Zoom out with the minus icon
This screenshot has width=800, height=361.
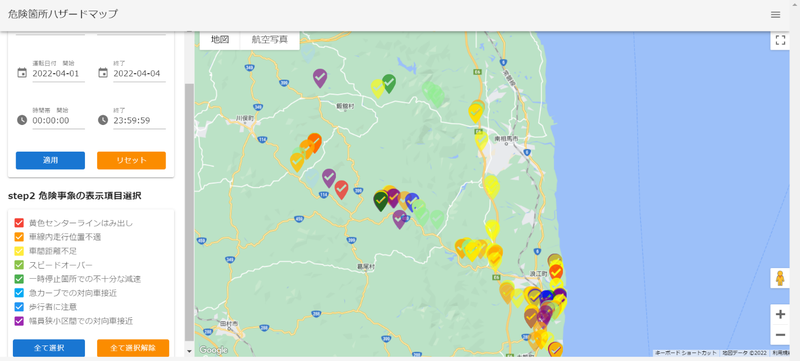pyautogui.click(x=780, y=335)
